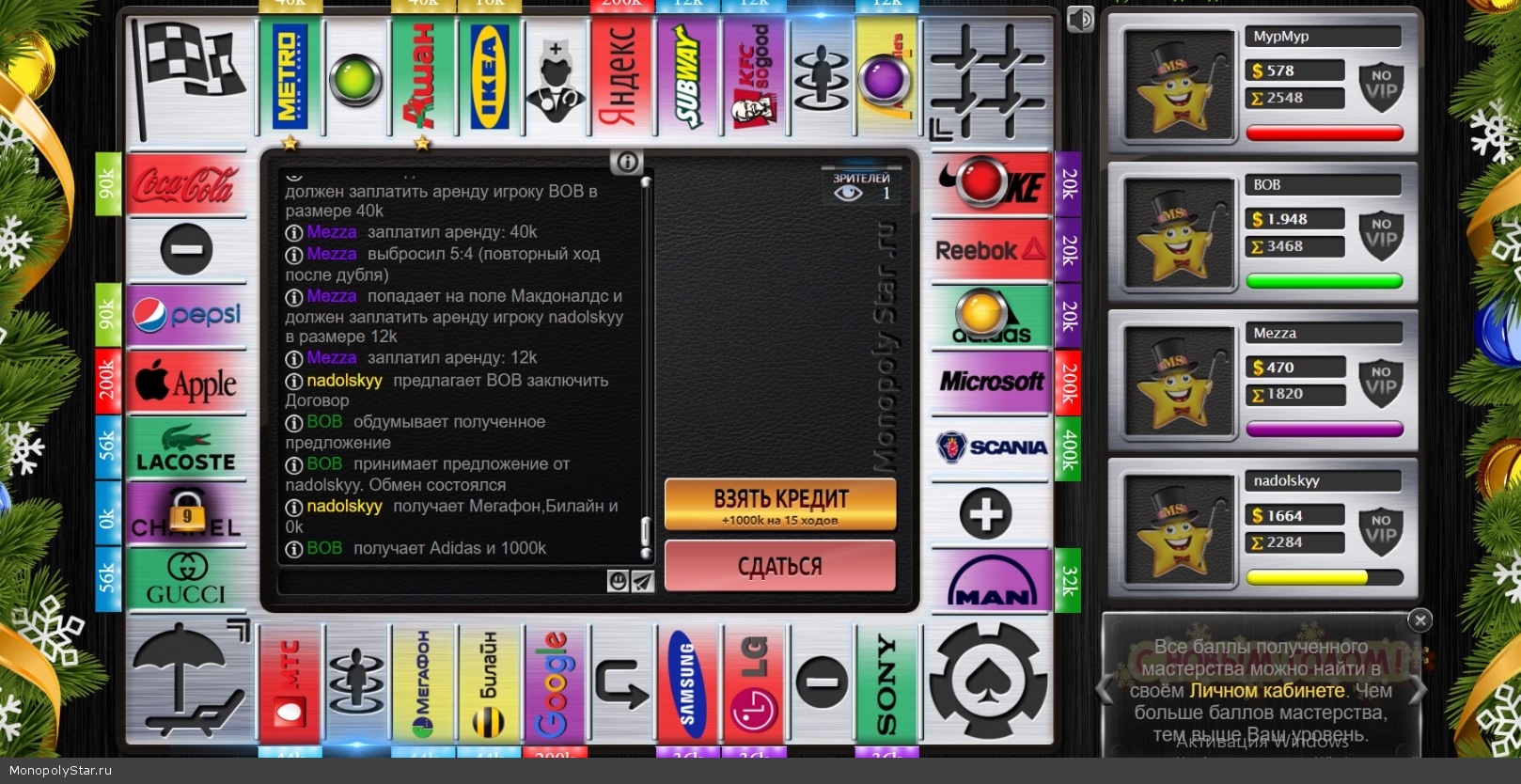Screen dimensions: 1521x784
Task: Select the Coca-Cola property cell
Action: click(x=187, y=184)
